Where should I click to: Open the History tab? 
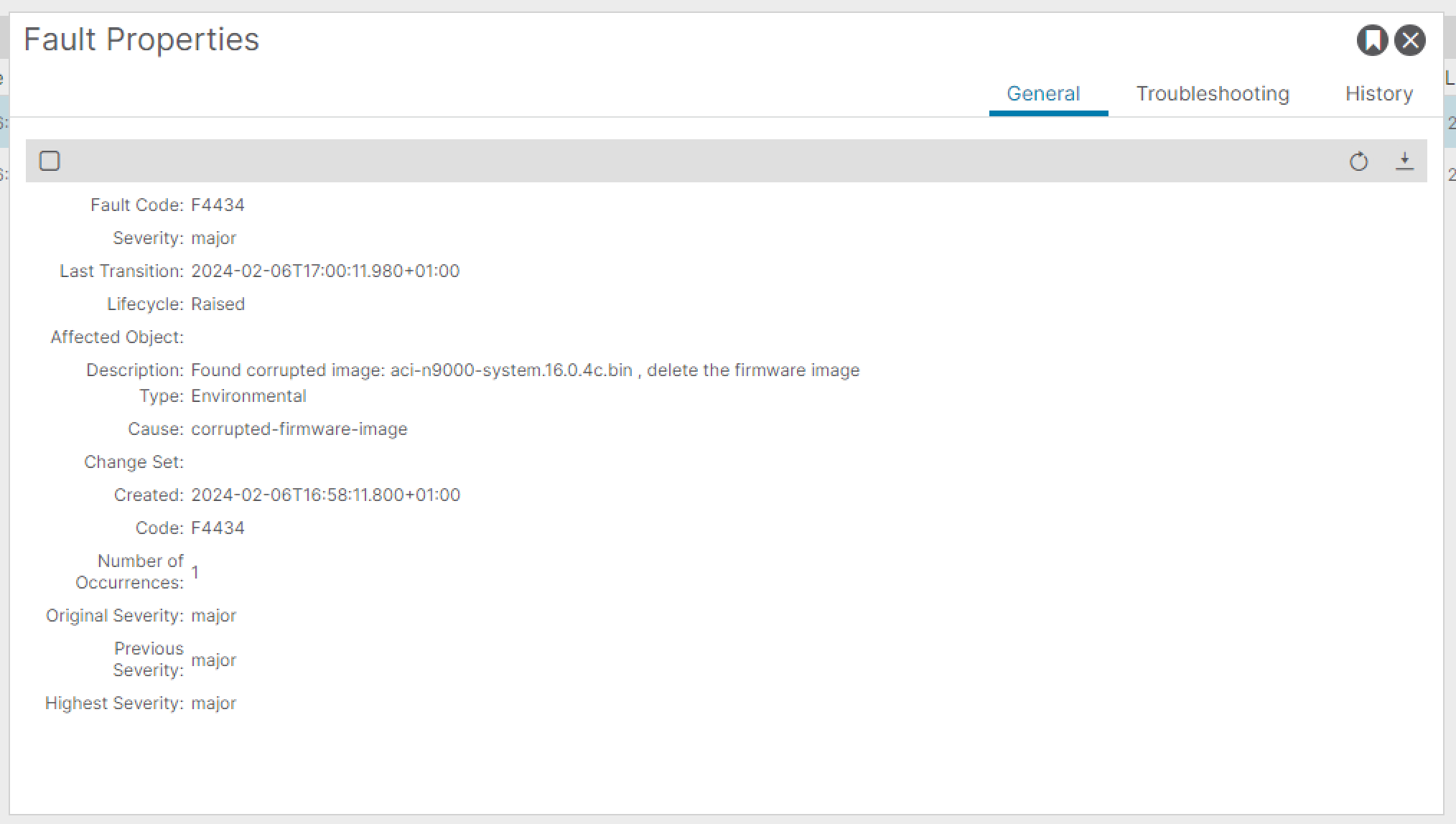[1378, 94]
